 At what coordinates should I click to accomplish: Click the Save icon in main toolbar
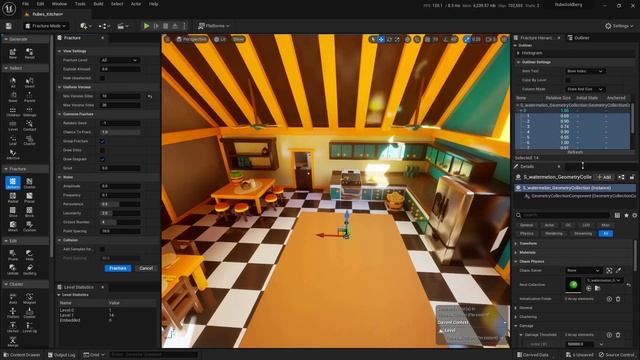pyautogui.click(x=9, y=26)
